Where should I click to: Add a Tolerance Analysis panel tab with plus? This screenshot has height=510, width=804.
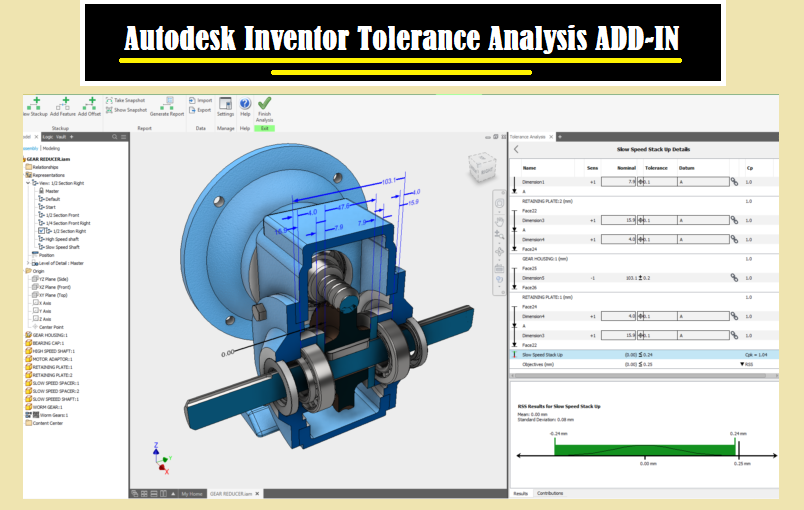pyautogui.click(x=560, y=137)
